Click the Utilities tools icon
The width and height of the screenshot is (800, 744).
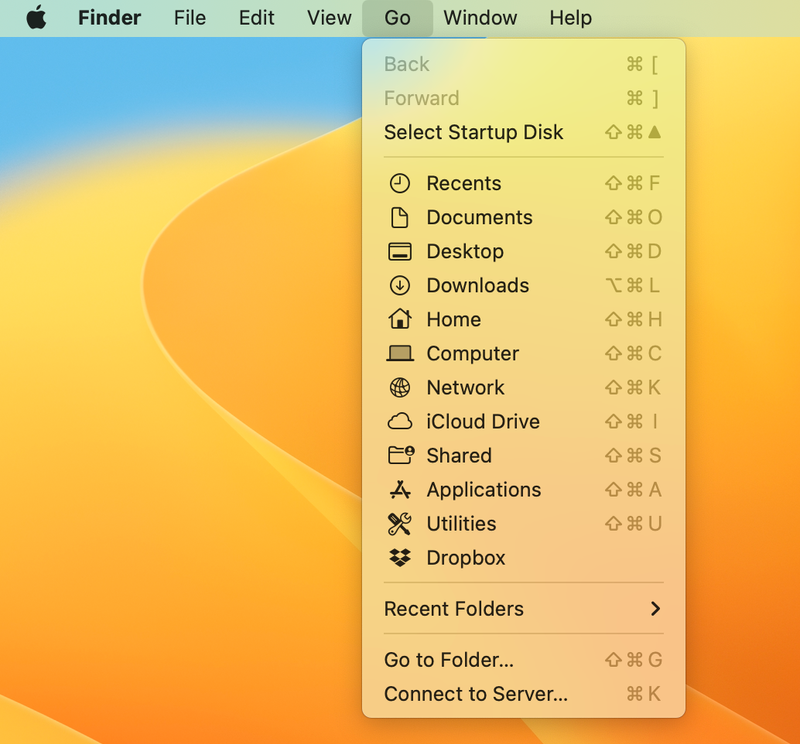[400, 523]
